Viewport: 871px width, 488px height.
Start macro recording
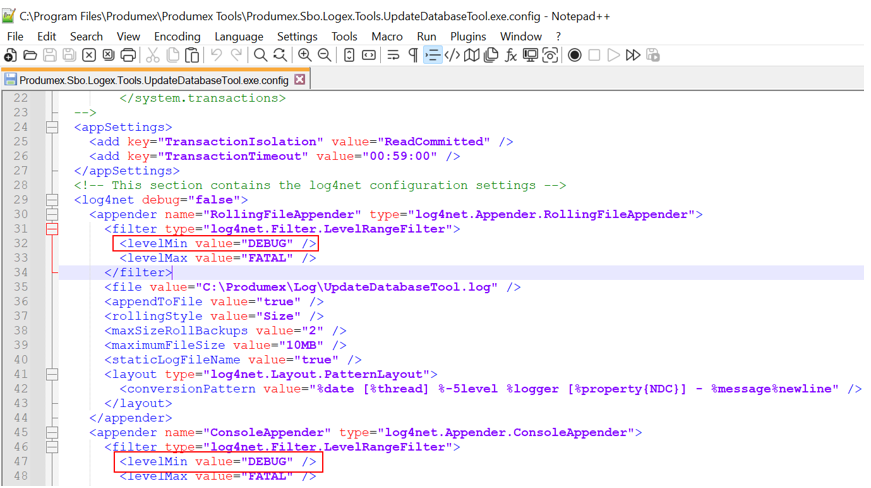pos(575,56)
